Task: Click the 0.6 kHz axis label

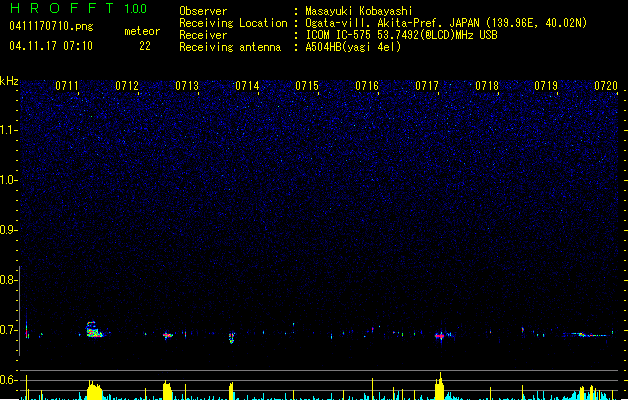Action: tap(8, 380)
